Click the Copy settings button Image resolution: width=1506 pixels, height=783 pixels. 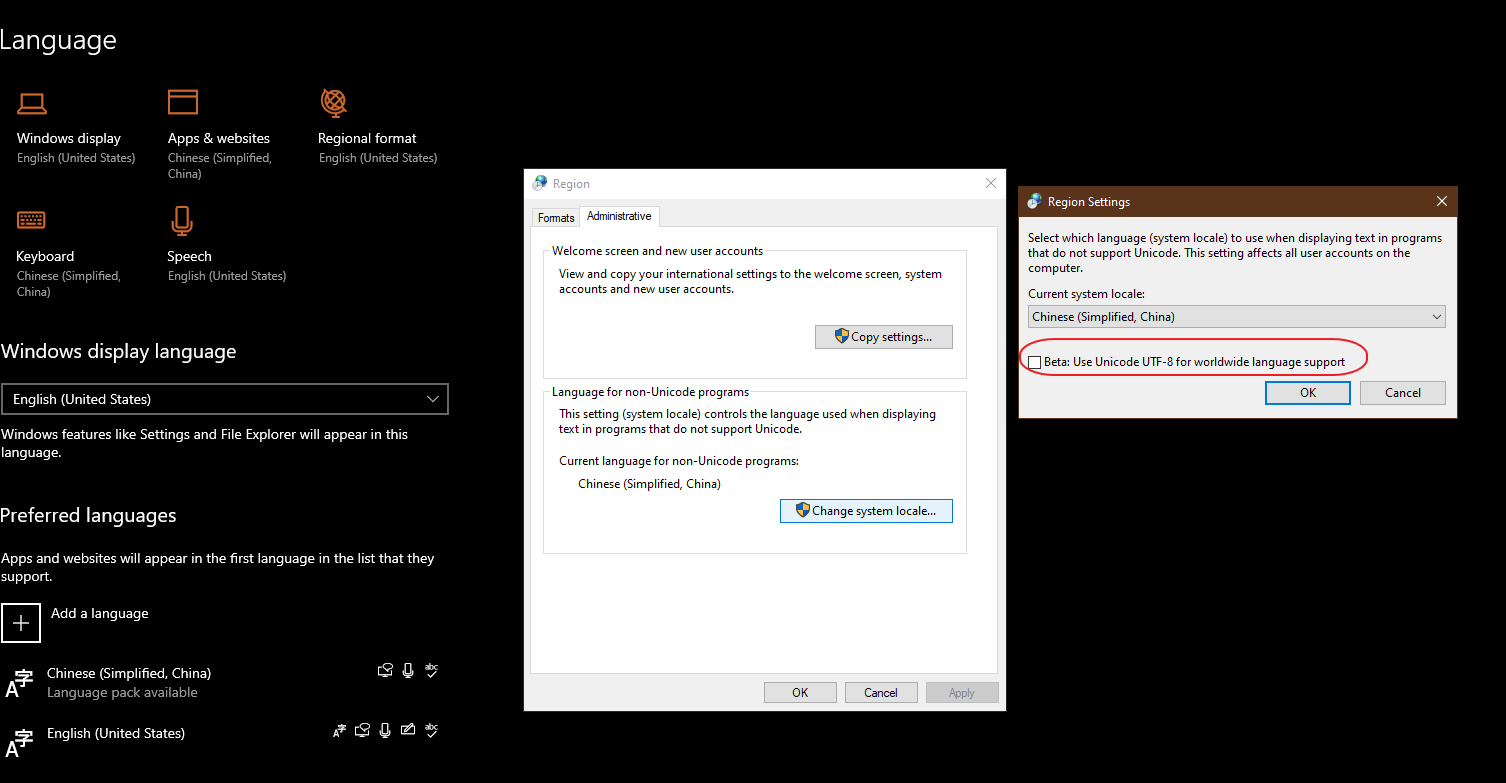pyautogui.click(x=884, y=337)
